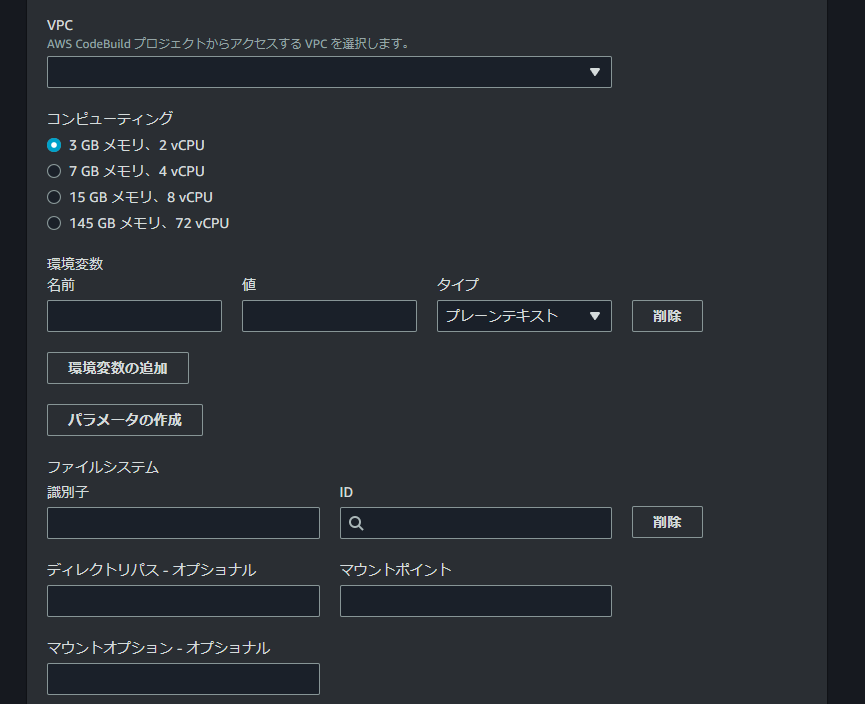This screenshot has height=704, width=865.
Task: Click the ディレクトリパス input field
Action: (183, 601)
